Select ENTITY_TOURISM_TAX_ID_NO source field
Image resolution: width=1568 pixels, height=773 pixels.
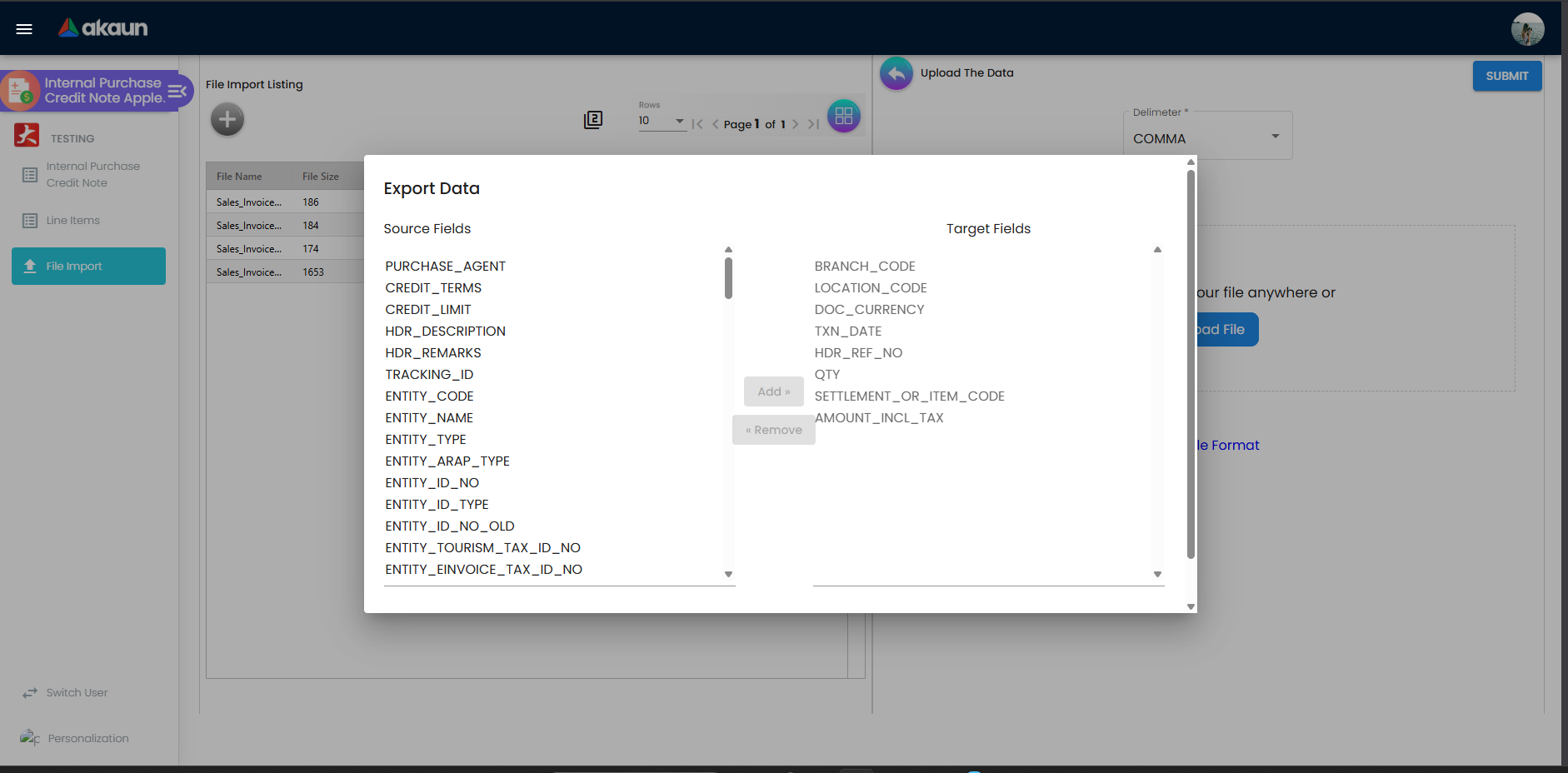click(x=553, y=548)
